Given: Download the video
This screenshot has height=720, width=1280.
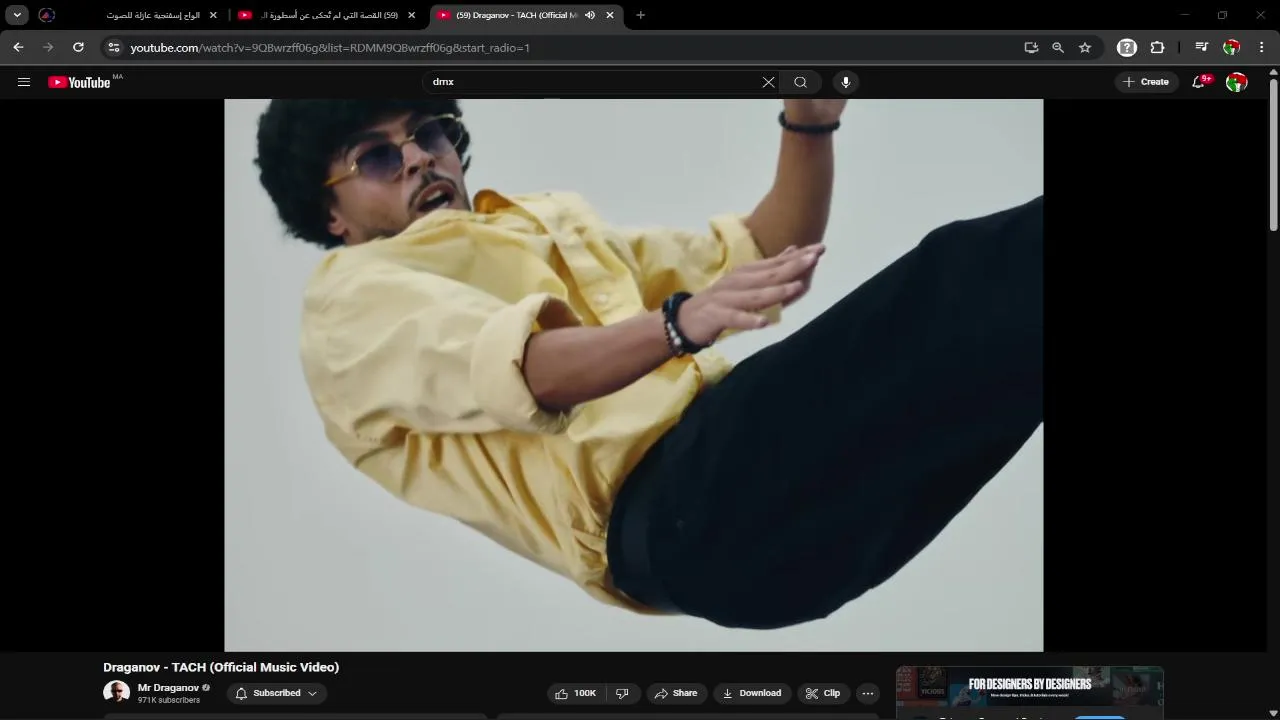Looking at the screenshot, I should tap(752, 693).
